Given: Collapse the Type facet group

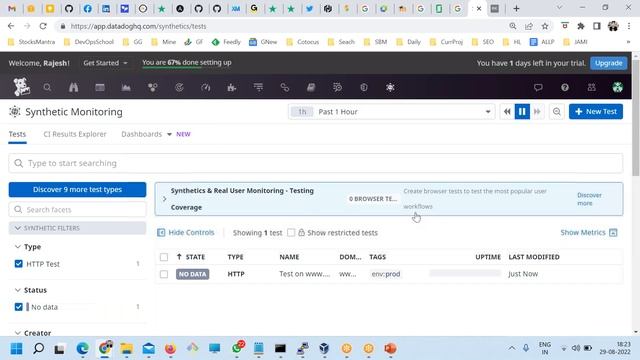Looking at the screenshot, I should pos(18,247).
